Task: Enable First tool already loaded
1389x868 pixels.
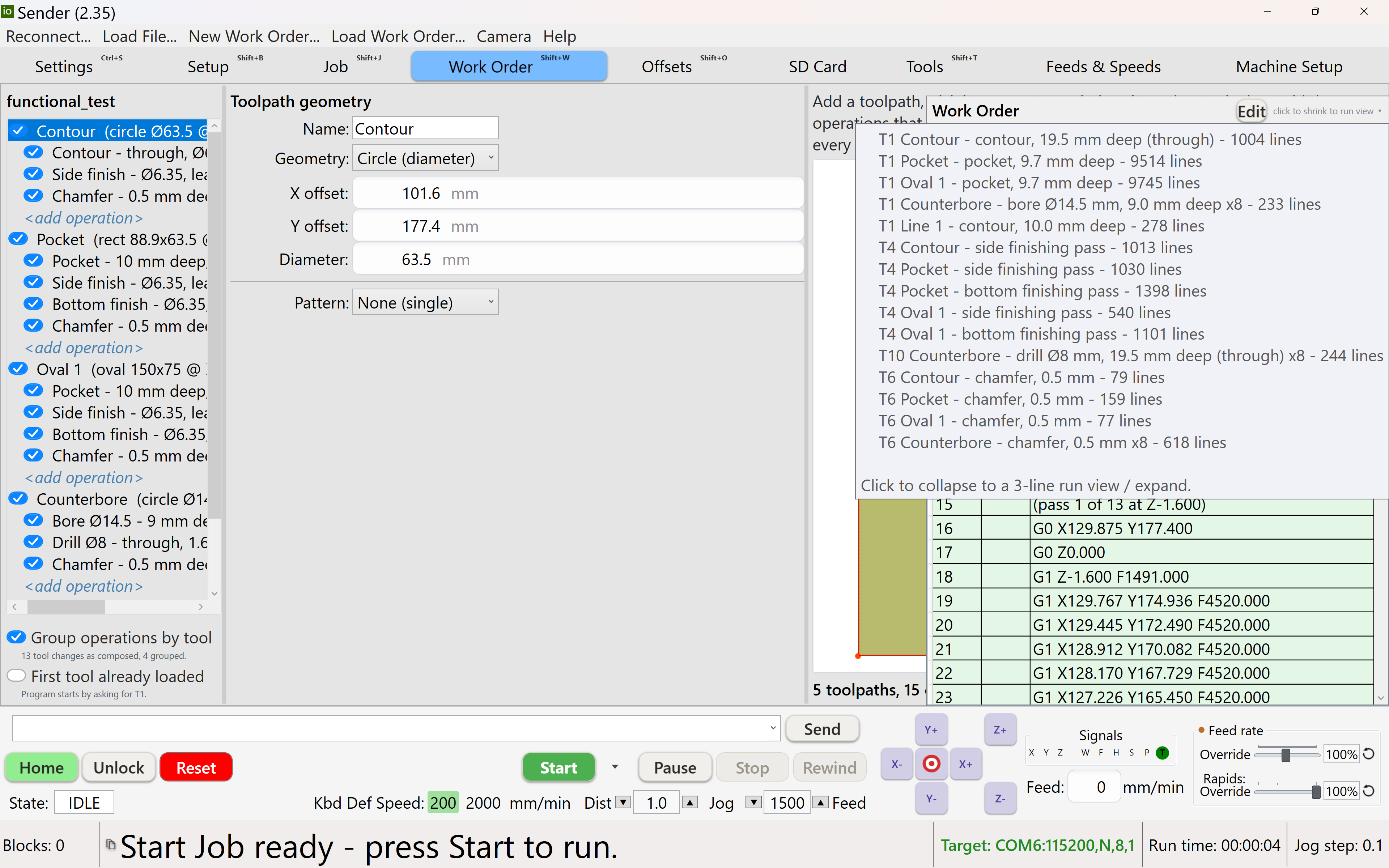Action: point(17,676)
